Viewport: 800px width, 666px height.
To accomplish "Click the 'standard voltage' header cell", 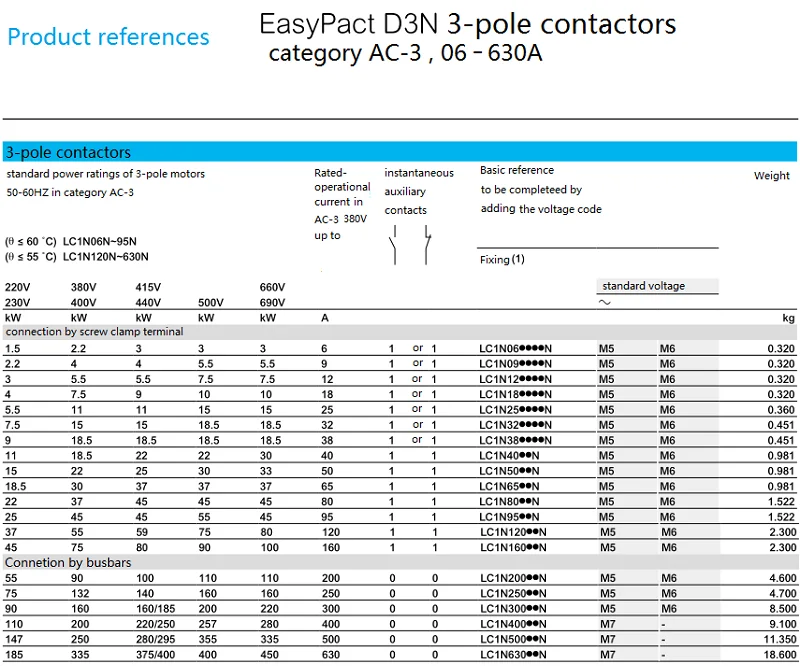I will pos(657,286).
